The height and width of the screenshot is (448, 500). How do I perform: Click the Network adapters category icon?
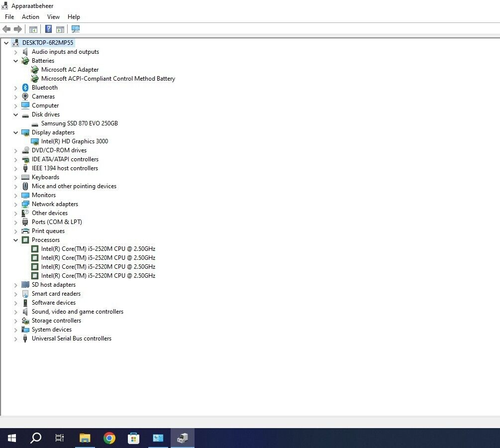(x=25, y=204)
